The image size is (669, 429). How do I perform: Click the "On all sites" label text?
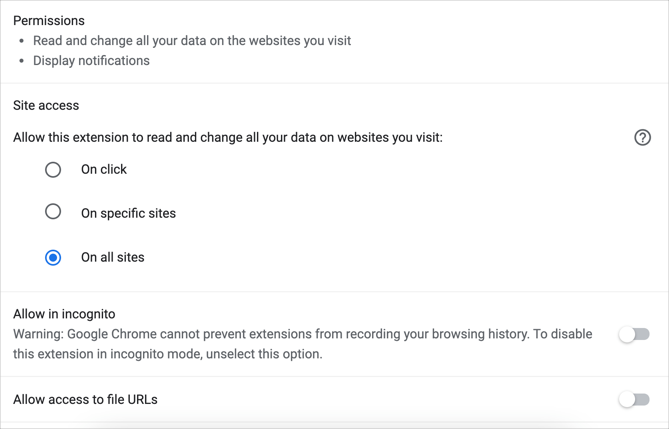pos(112,257)
